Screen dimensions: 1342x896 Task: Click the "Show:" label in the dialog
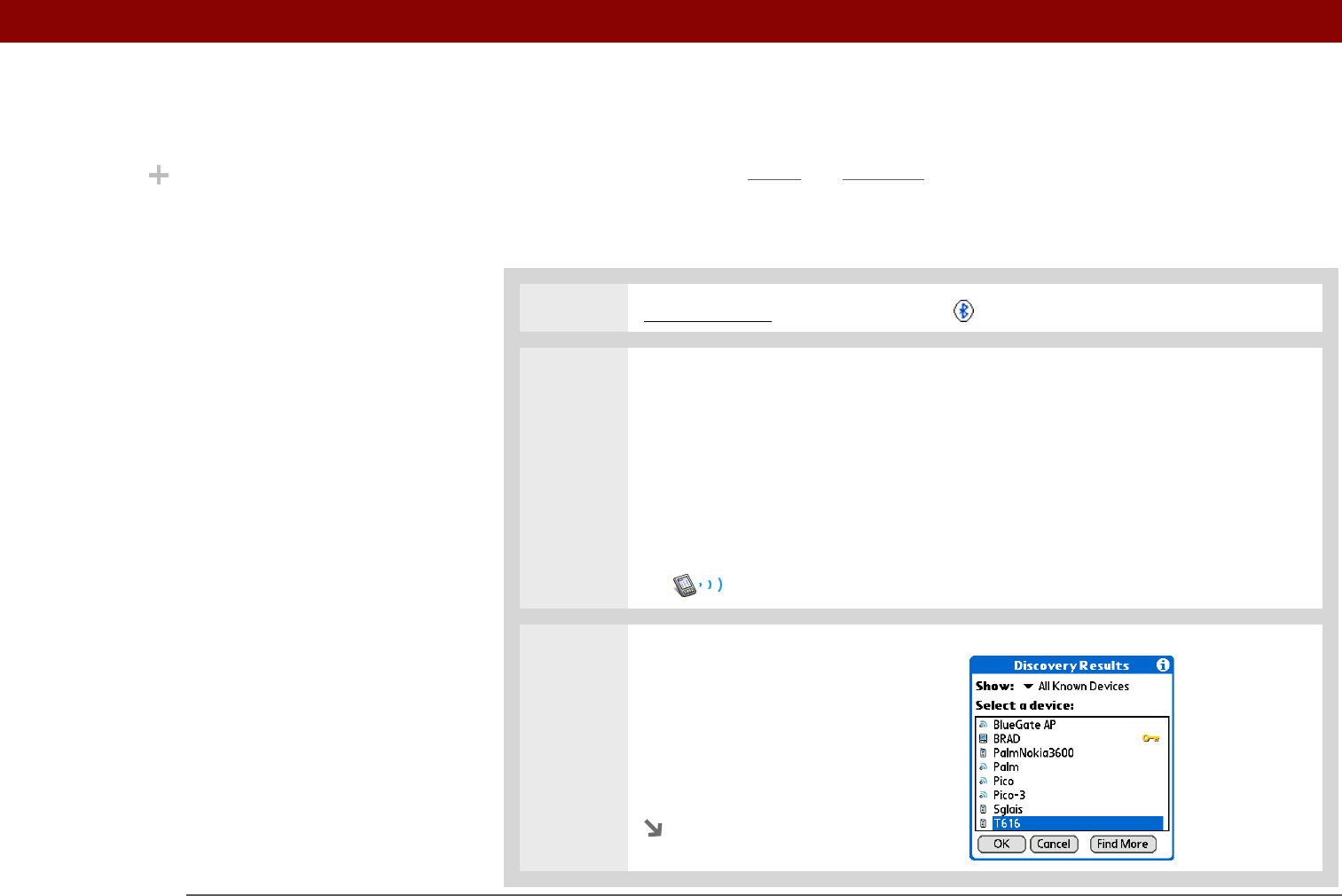point(995,687)
